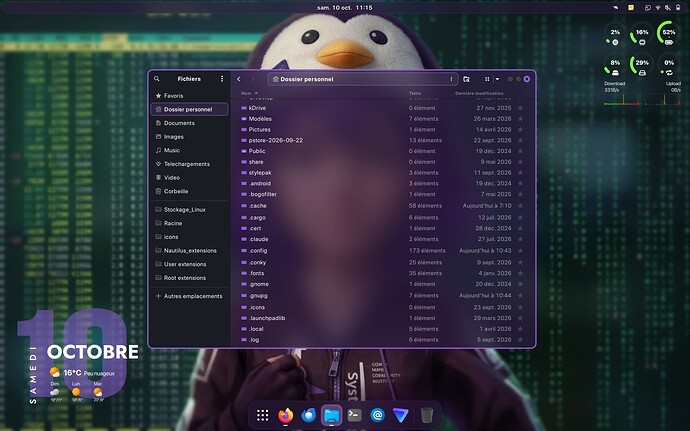The height and width of the screenshot is (431, 690).
Task: Launch Thunderbird from the dock
Action: point(308,415)
